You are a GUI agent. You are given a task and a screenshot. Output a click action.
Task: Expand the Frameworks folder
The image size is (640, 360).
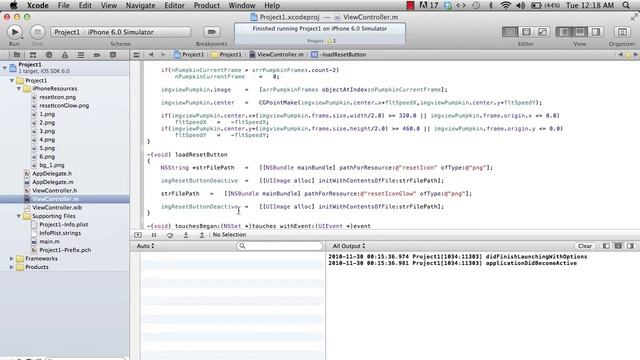12,258
